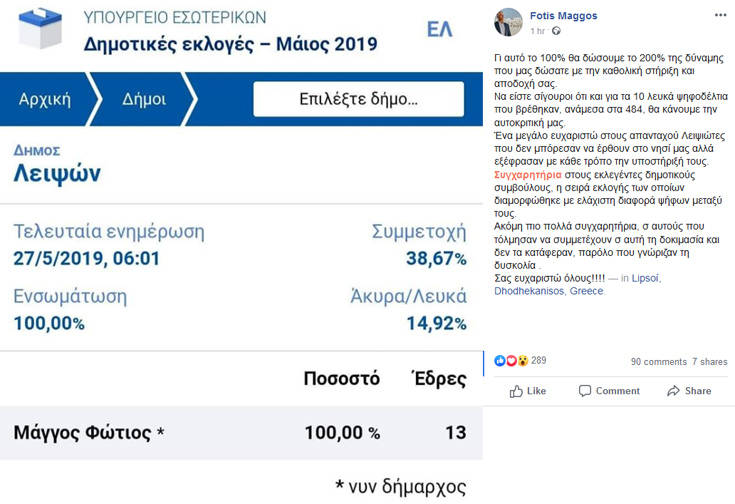Select the Μάγγος Φώτιος candidate row
The height and width of the screenshot is (504, 735).
coord(240,433)
